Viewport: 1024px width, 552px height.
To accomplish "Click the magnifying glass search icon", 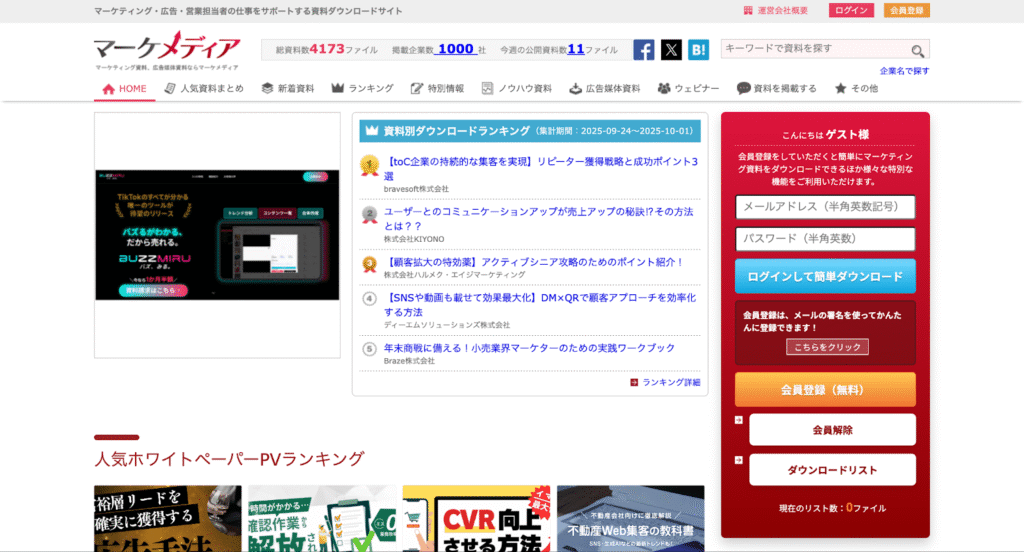I will pyautogui.click(x=917, y=50).
